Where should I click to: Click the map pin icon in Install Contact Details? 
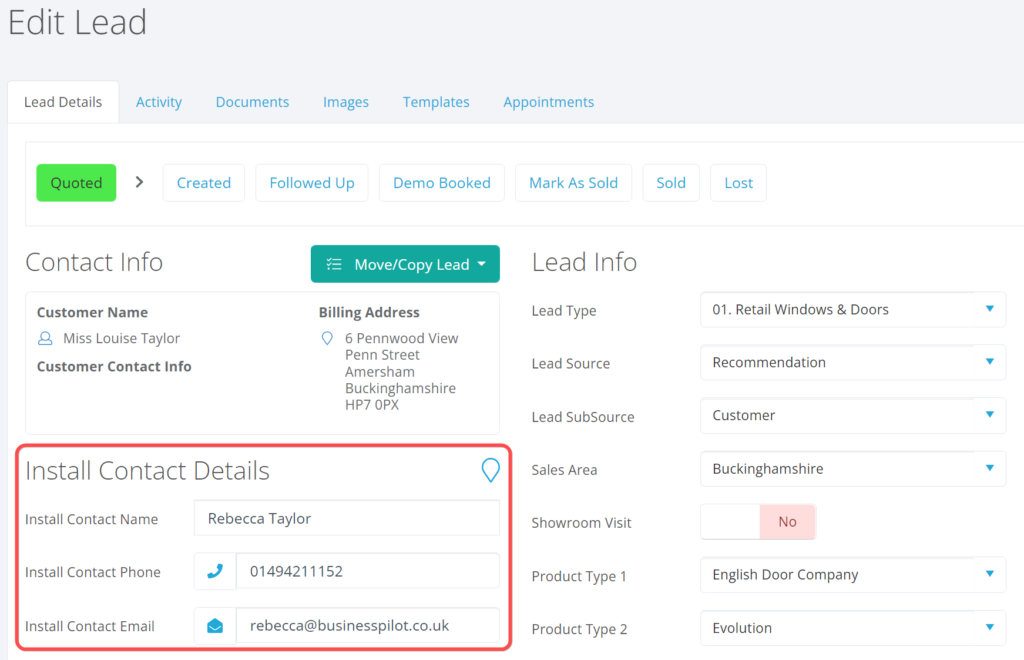pos(490,470)
